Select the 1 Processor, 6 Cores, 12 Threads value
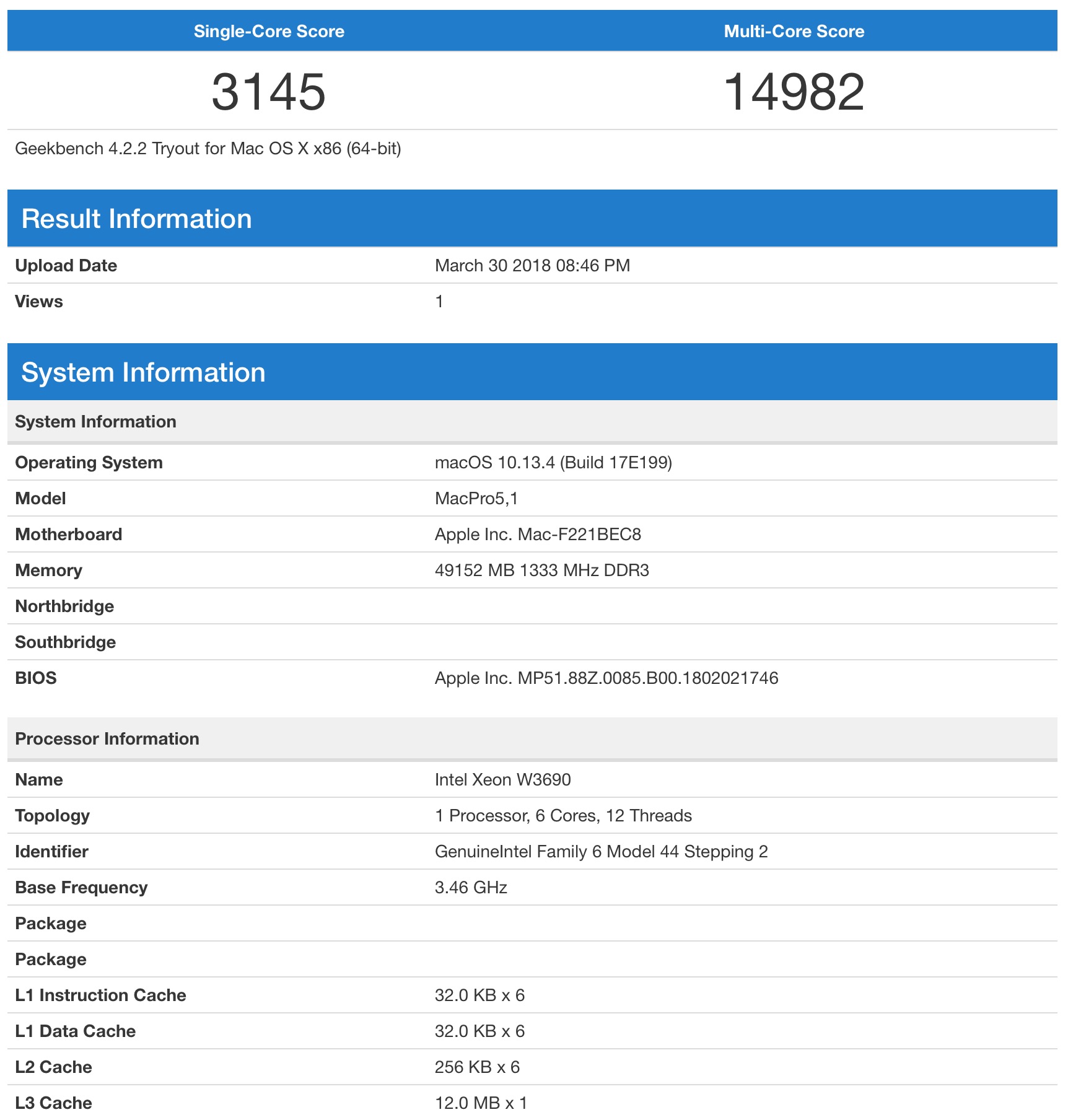 tap(563, 816)
